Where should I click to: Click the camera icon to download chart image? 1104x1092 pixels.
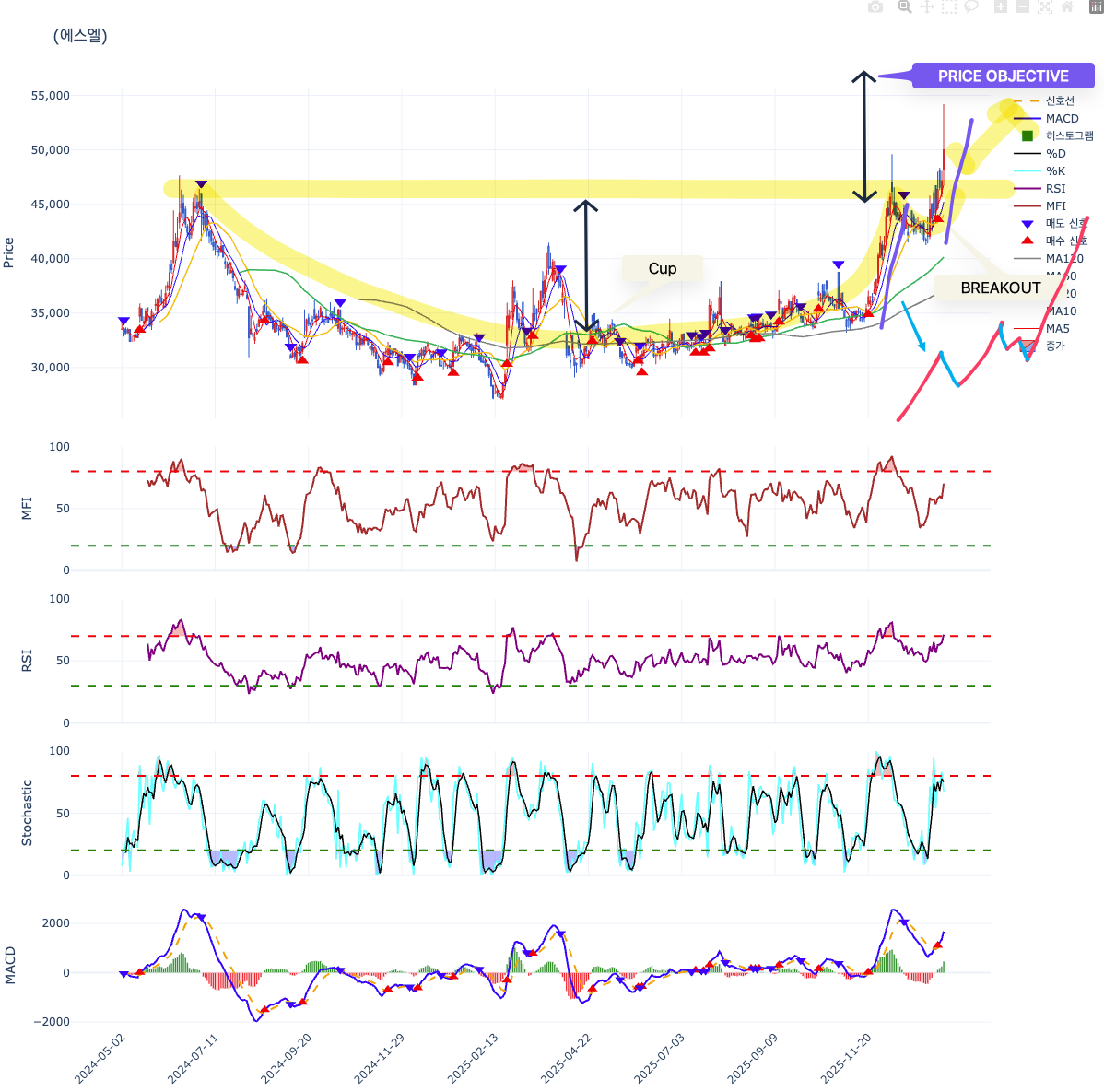[875, 7]
